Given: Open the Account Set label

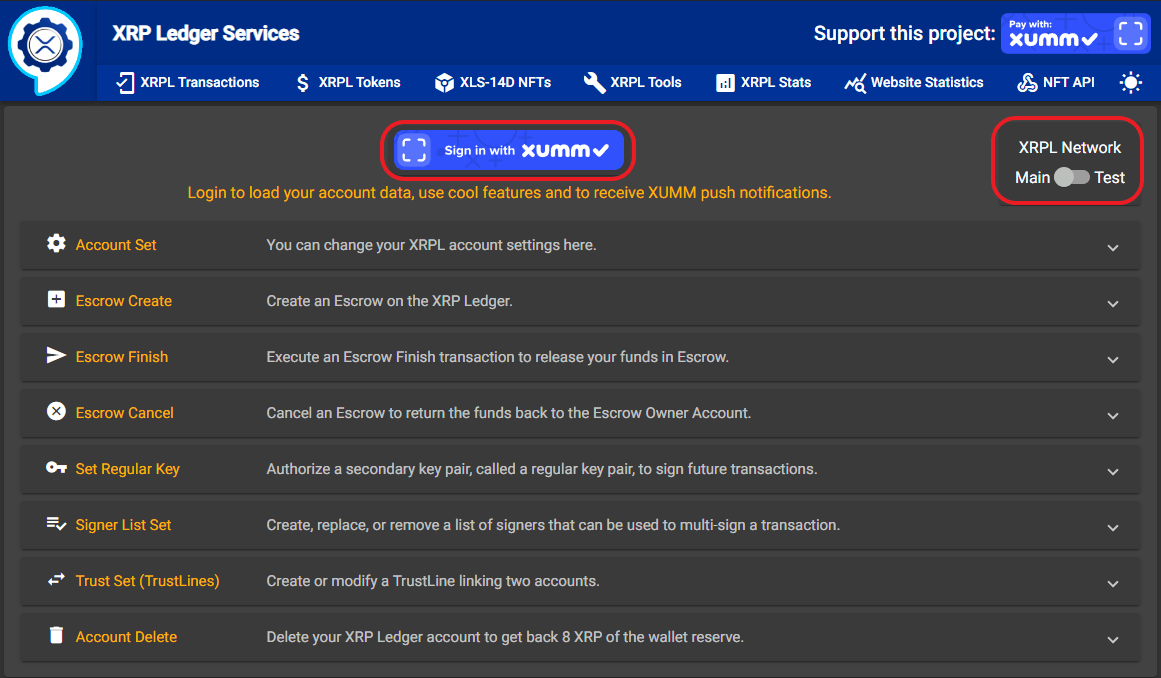Looking at the screenshot, I should tap(116, 245).
